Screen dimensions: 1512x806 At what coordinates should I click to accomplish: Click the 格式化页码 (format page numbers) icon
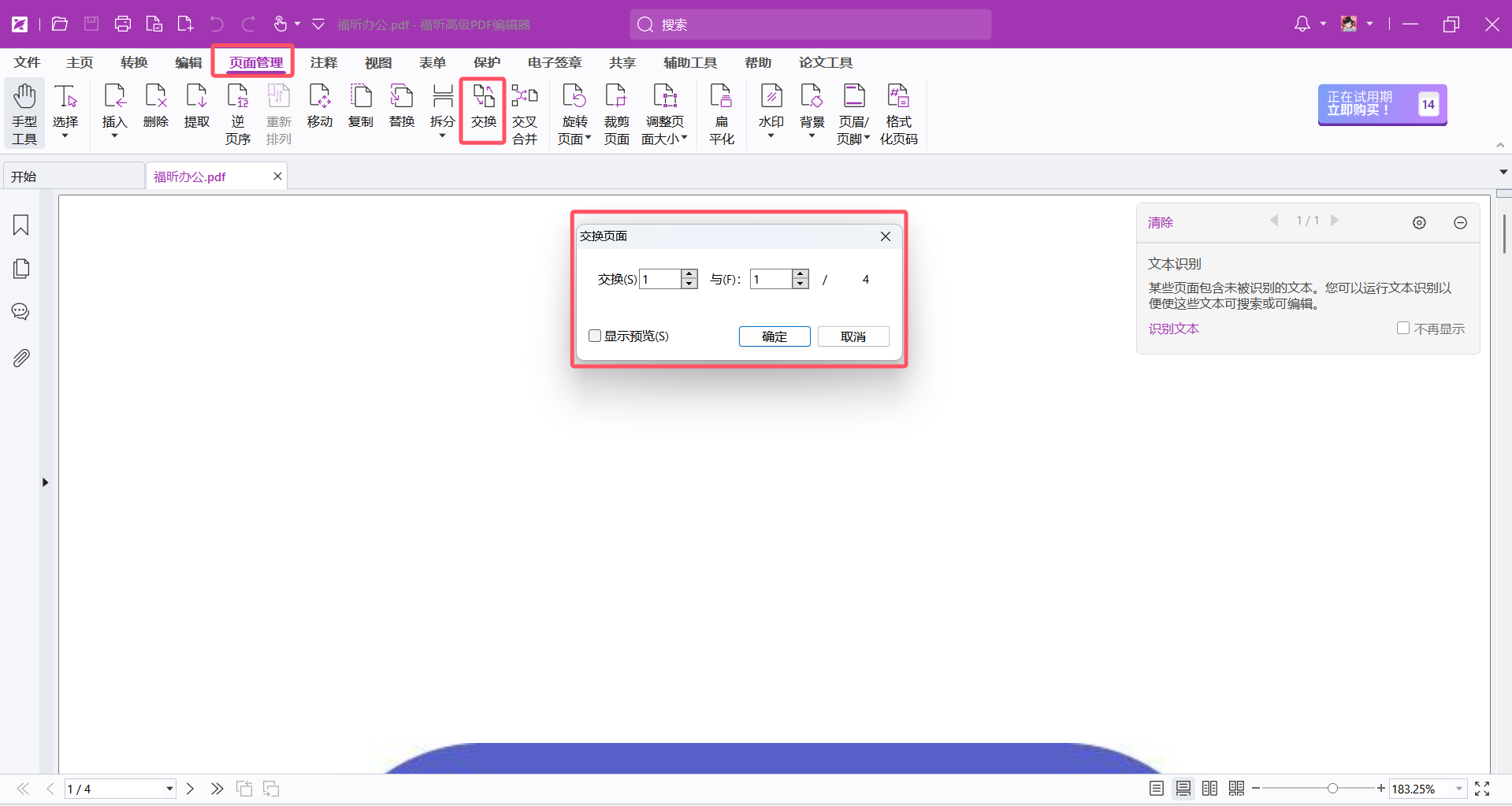898,113
